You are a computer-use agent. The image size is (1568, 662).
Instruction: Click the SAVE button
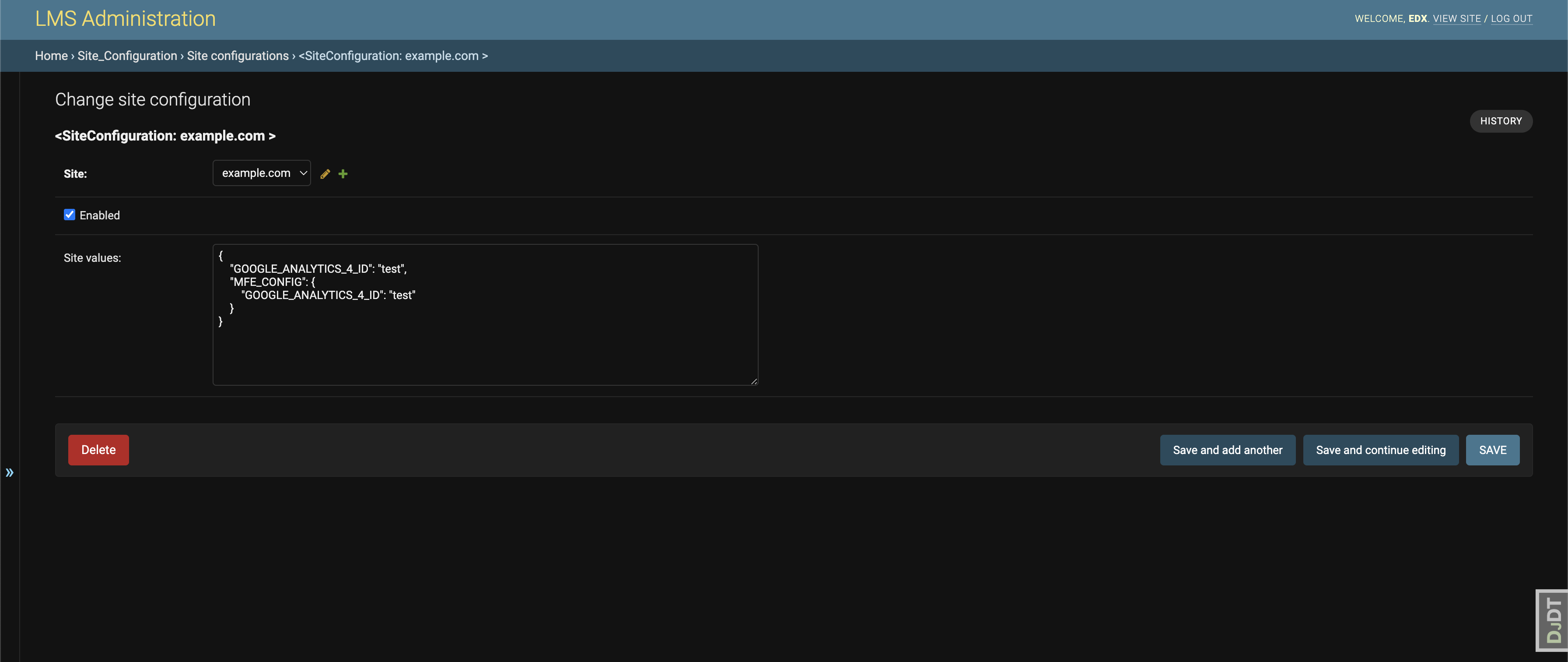tap(1492, 450)
